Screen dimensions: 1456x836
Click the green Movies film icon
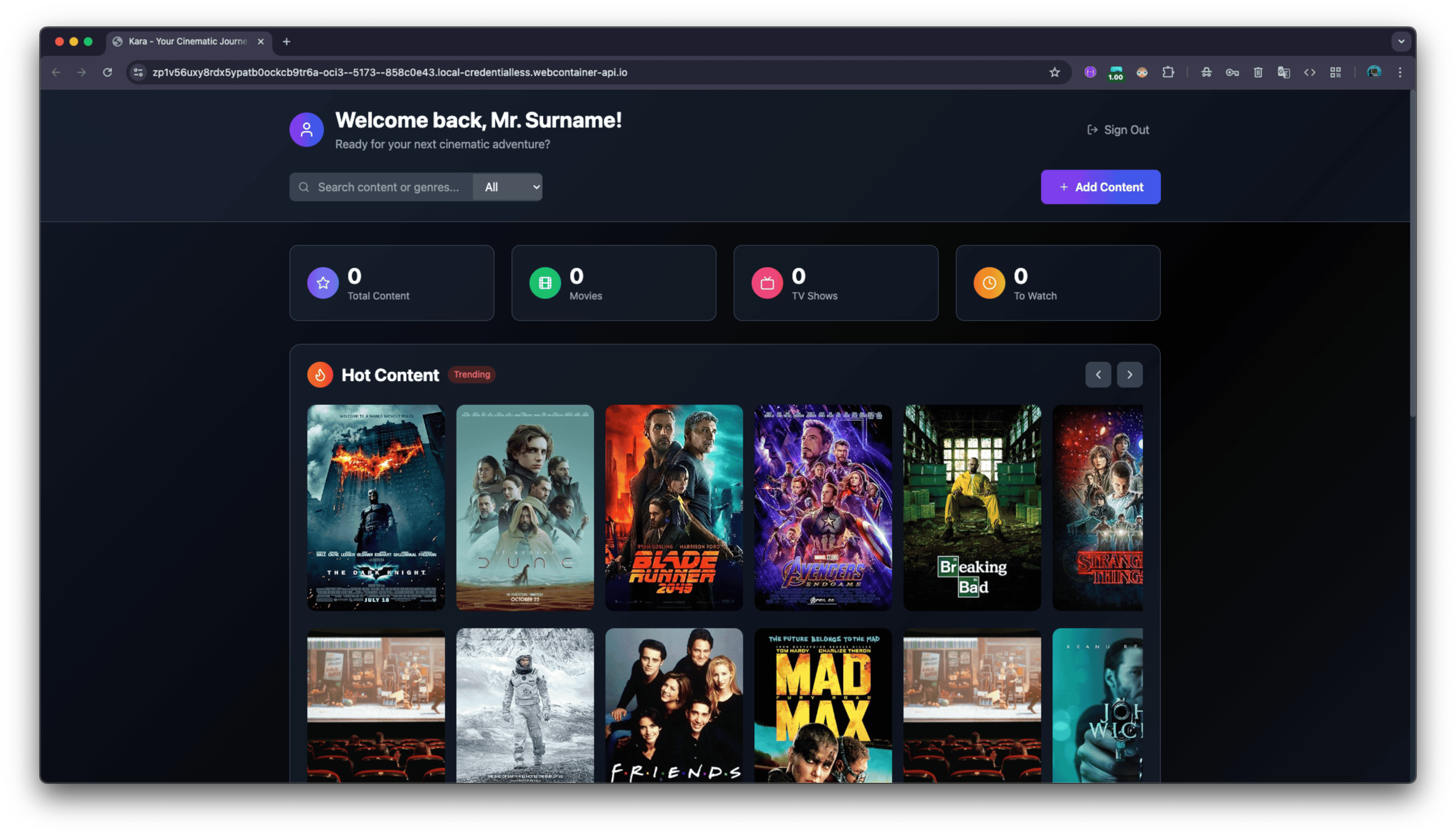pos(545,283)
